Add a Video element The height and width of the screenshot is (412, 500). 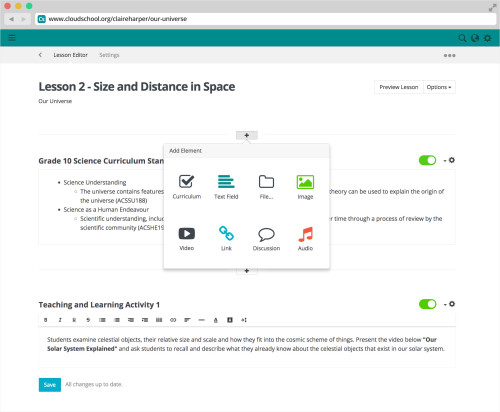point(187,239)
